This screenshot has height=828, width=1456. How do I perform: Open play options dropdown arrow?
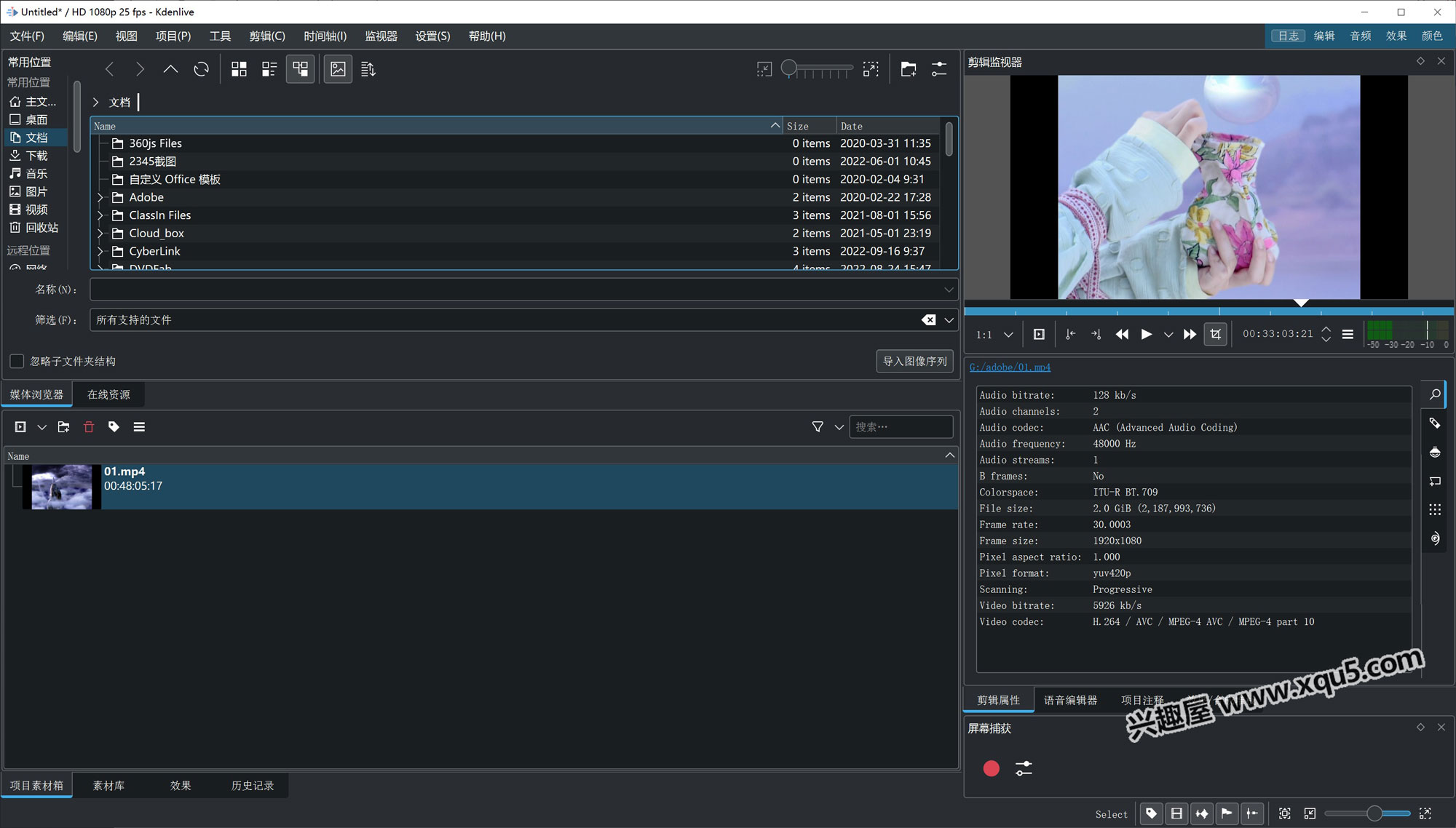click(x=1168, y=335)
